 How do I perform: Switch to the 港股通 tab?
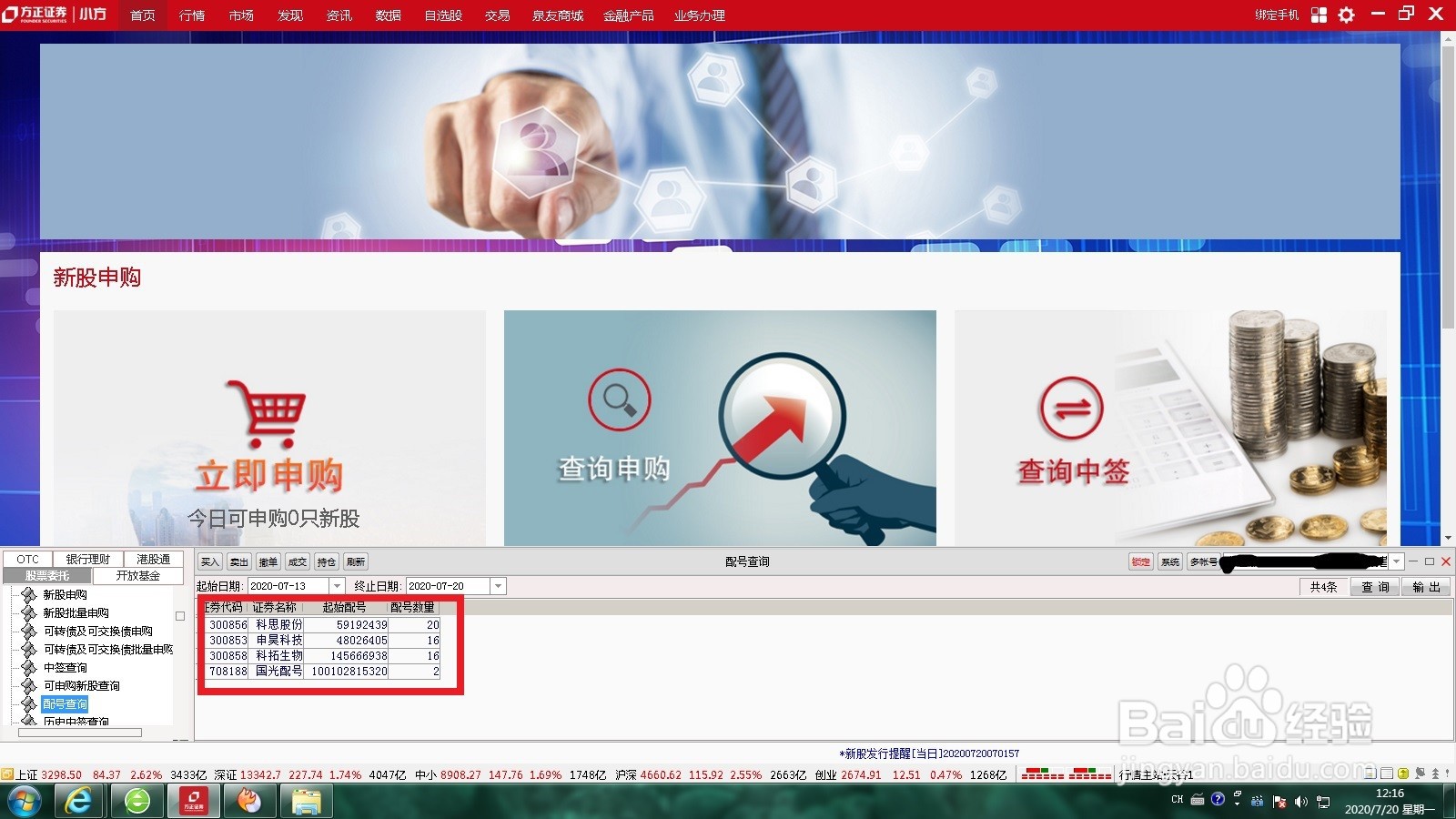(153, 559)
